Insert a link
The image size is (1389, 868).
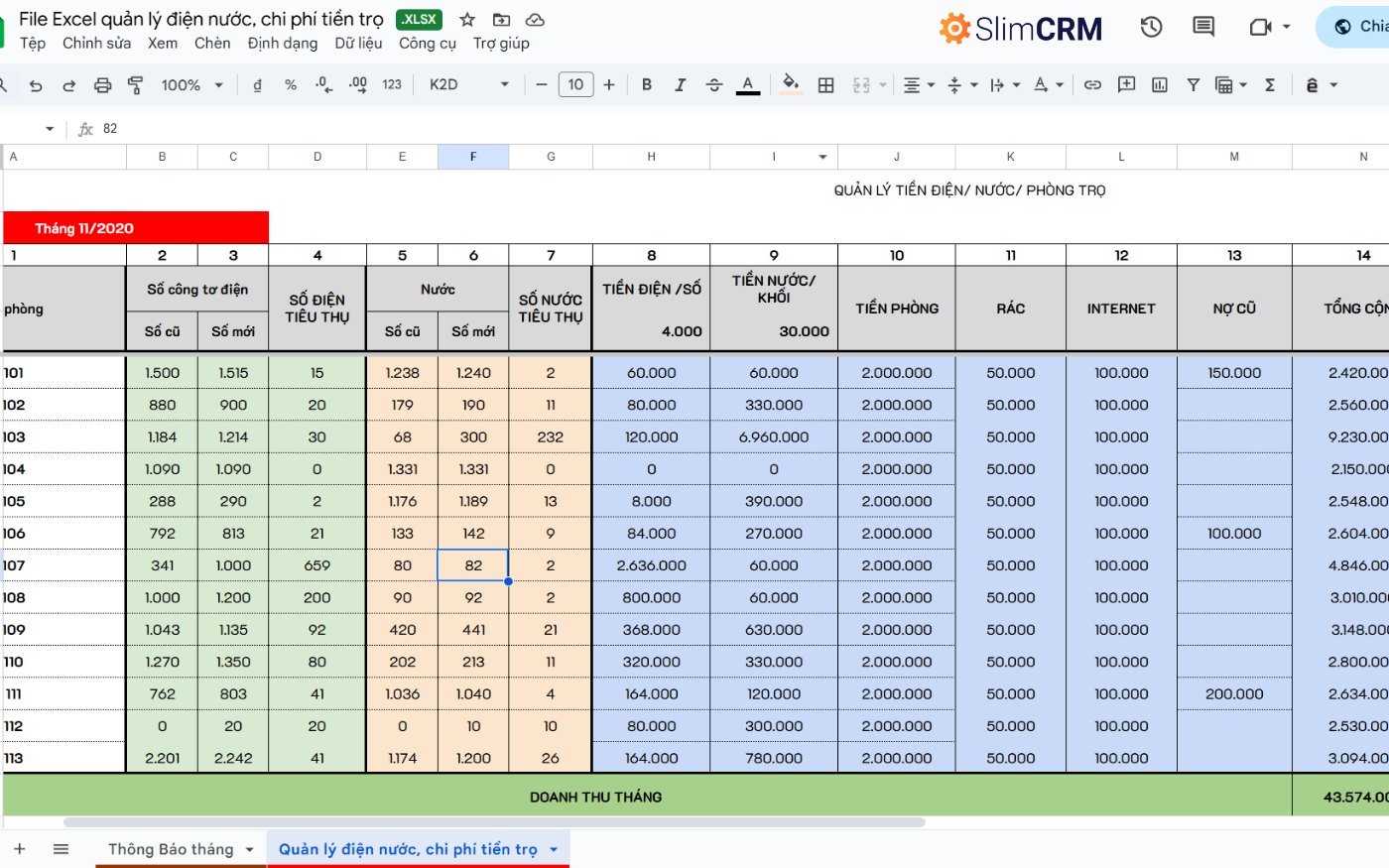1091,84
